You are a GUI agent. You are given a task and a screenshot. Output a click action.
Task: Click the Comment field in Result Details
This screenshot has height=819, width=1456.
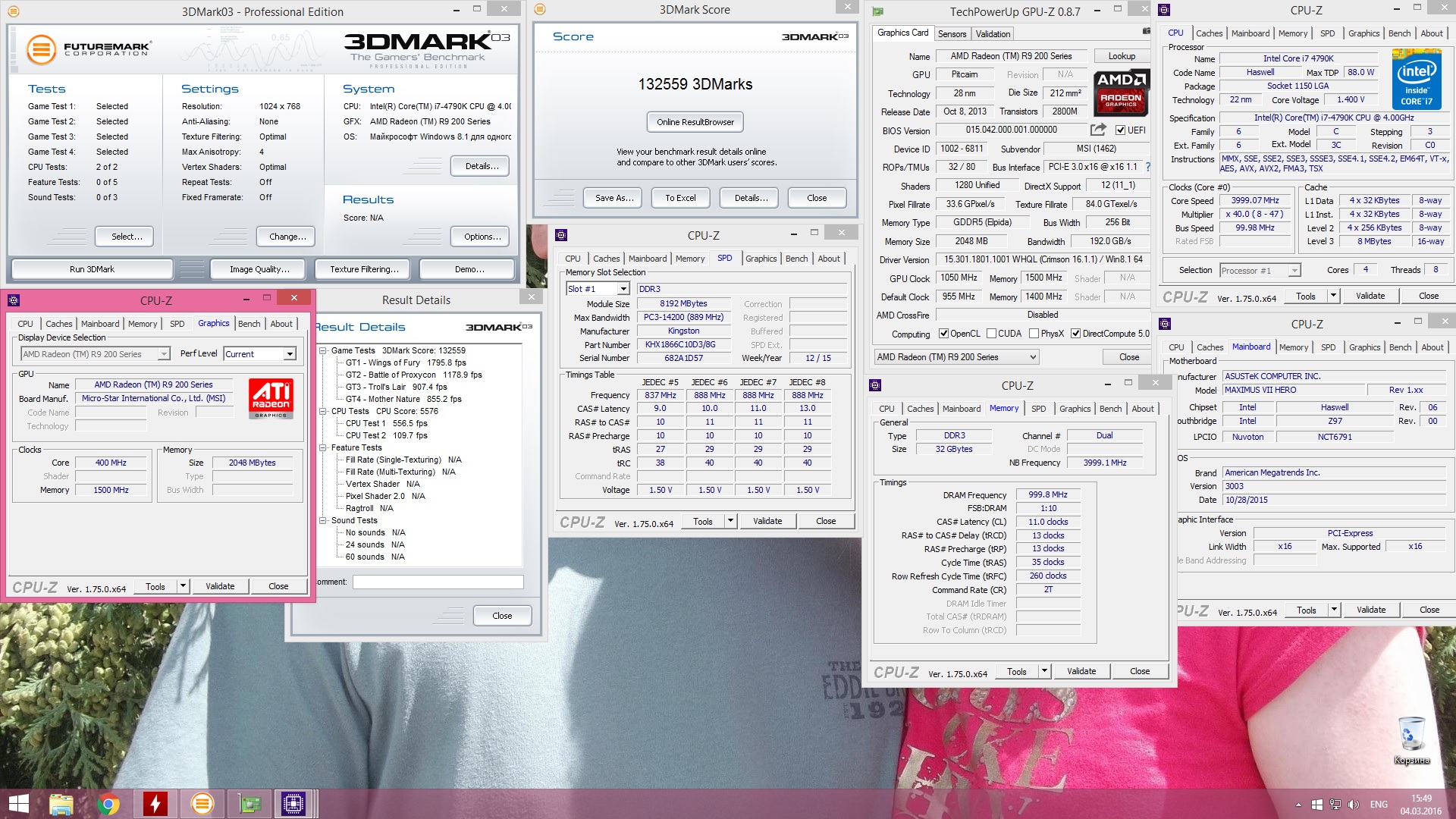click(438, 582)
